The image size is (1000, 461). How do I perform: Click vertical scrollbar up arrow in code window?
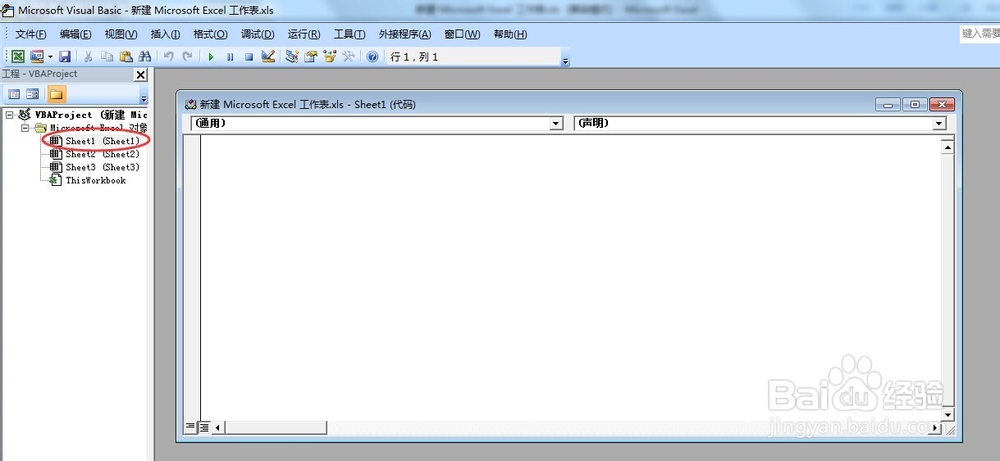tap(947, 147)
